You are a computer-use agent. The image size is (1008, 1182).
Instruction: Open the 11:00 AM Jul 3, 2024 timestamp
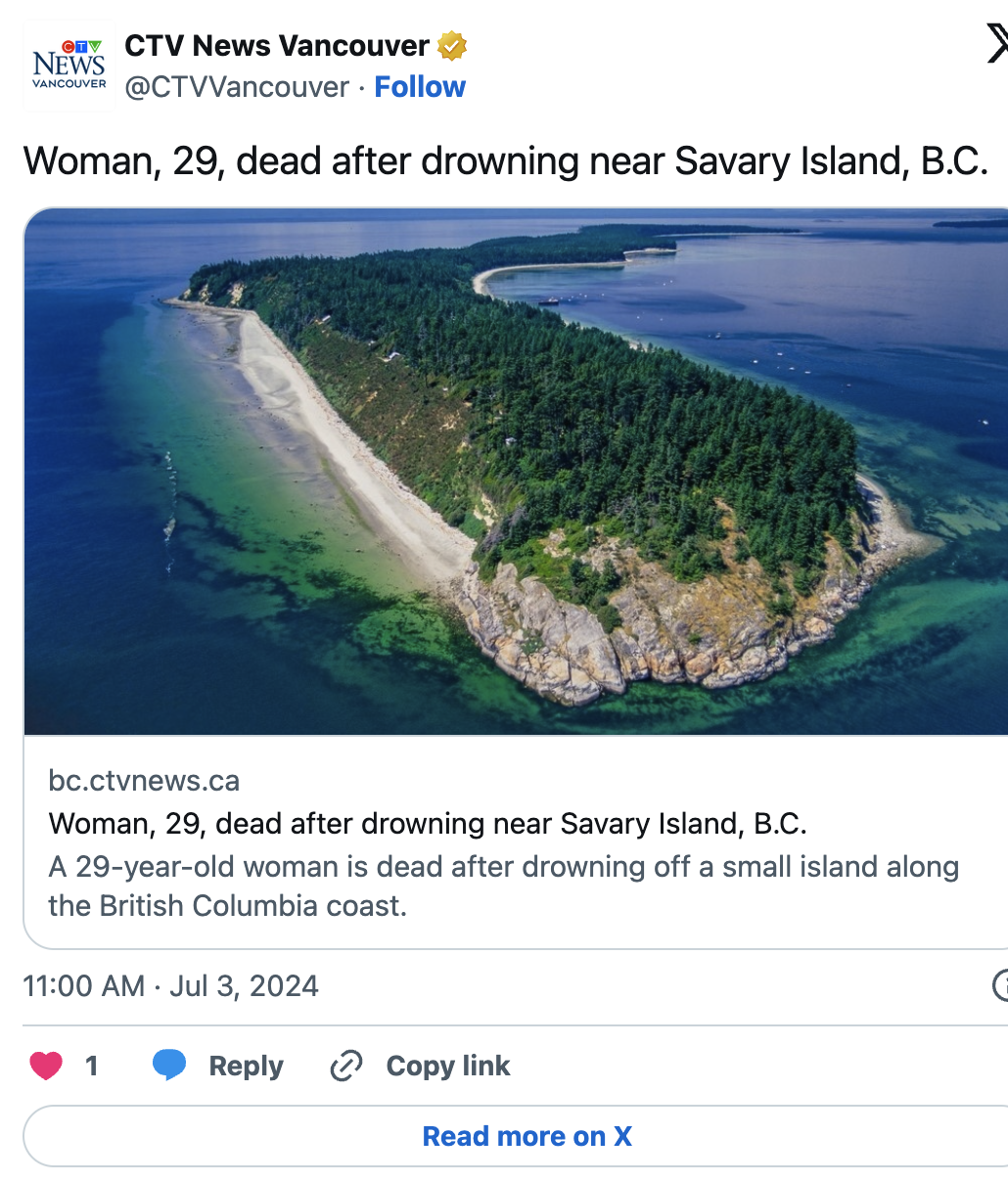pyautogui.click(x=171, y=985)
